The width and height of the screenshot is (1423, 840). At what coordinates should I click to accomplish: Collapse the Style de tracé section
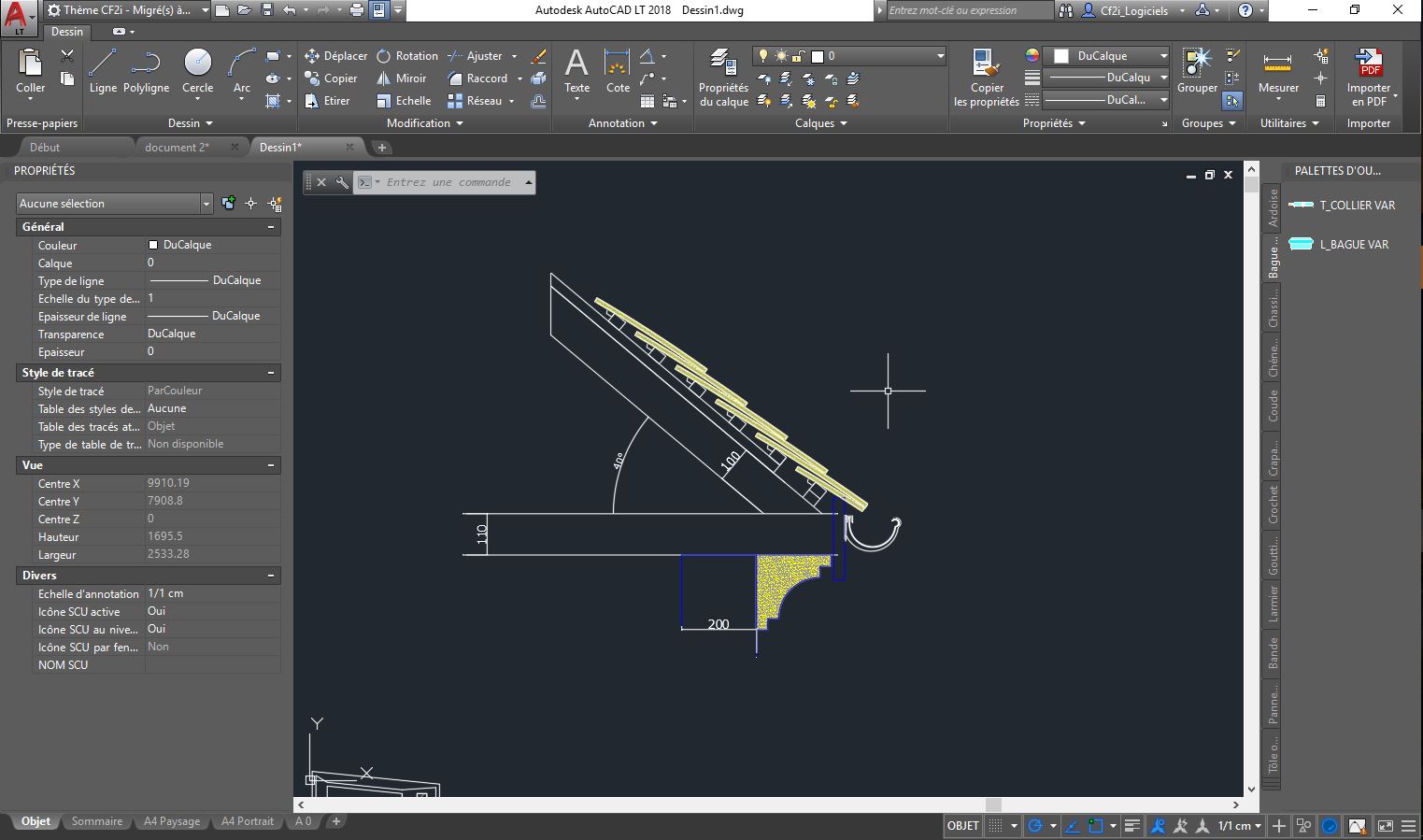(271, 373)
